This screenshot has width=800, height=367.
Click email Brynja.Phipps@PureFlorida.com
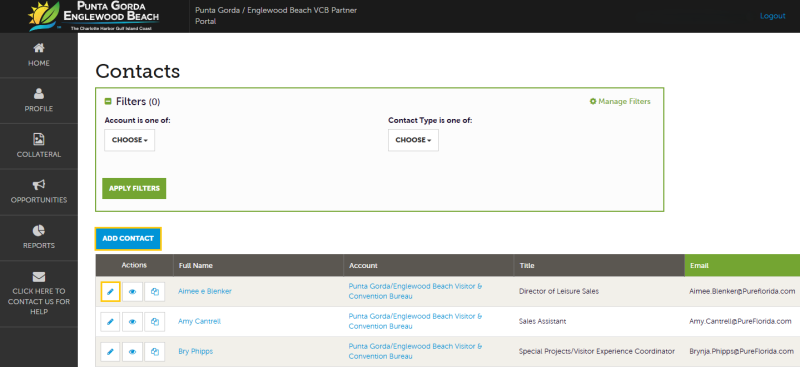pos(742,352)
